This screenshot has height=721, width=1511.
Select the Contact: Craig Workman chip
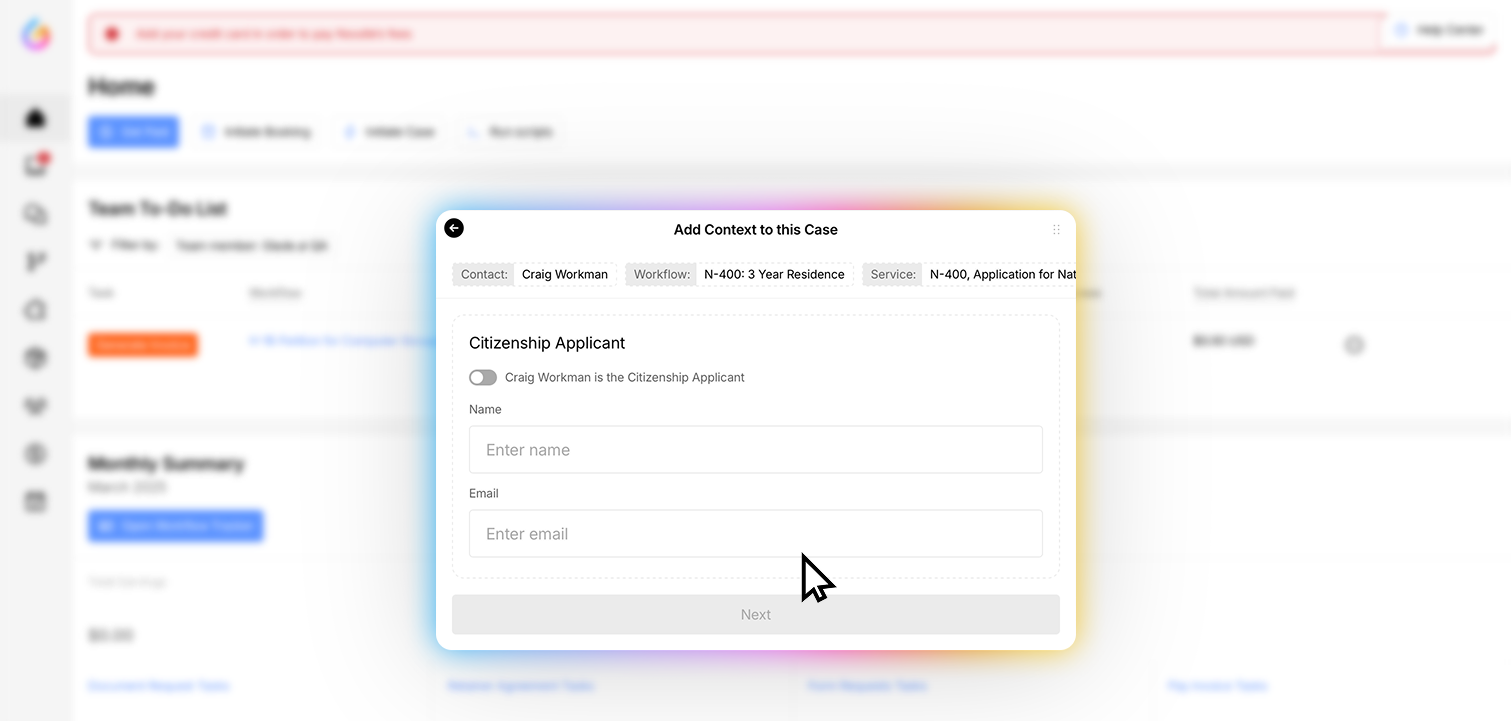[x=535, y=274]
